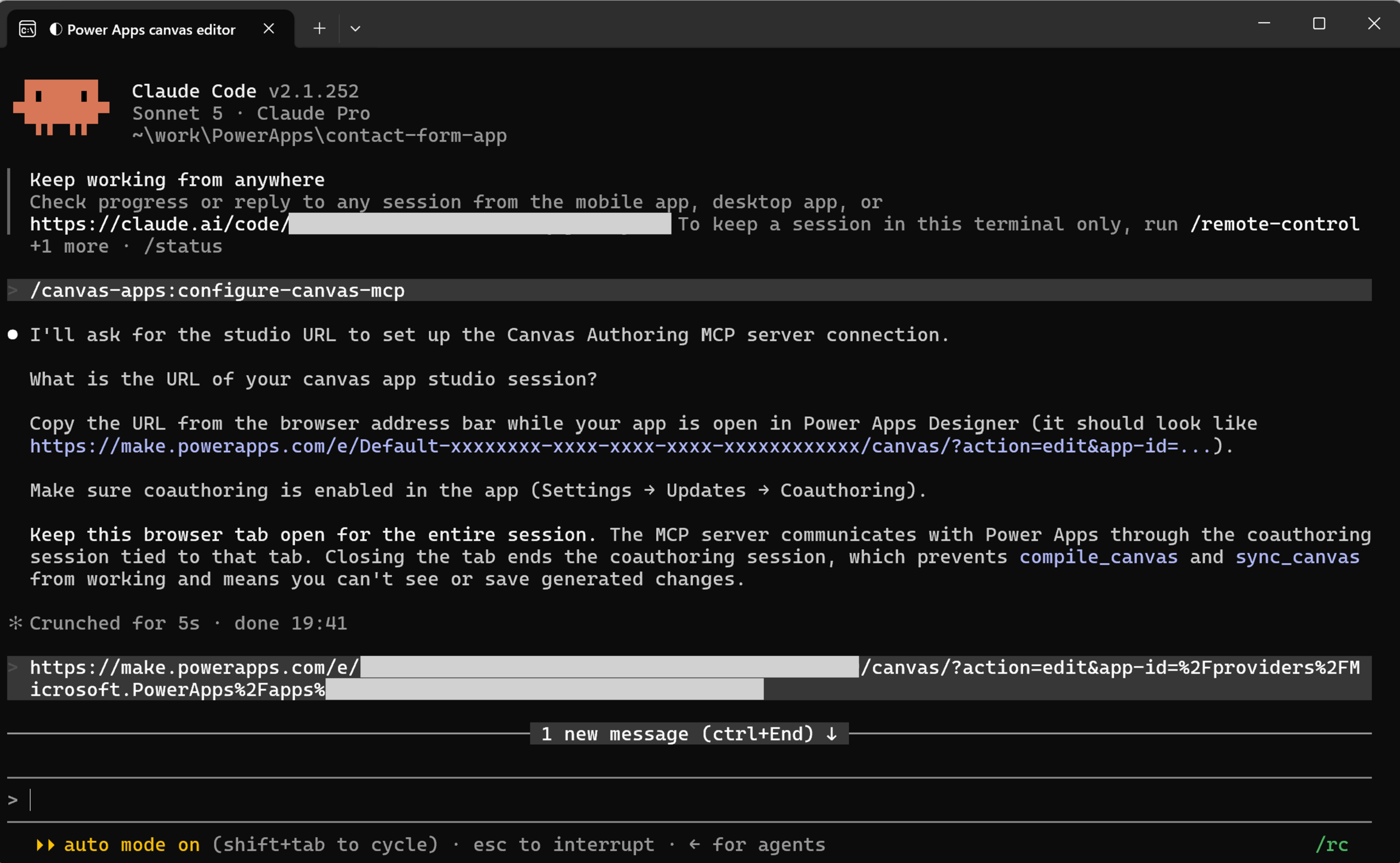1400x863 pixels.
Task: Click the canvas app studio session question
Action: point(313,379)
